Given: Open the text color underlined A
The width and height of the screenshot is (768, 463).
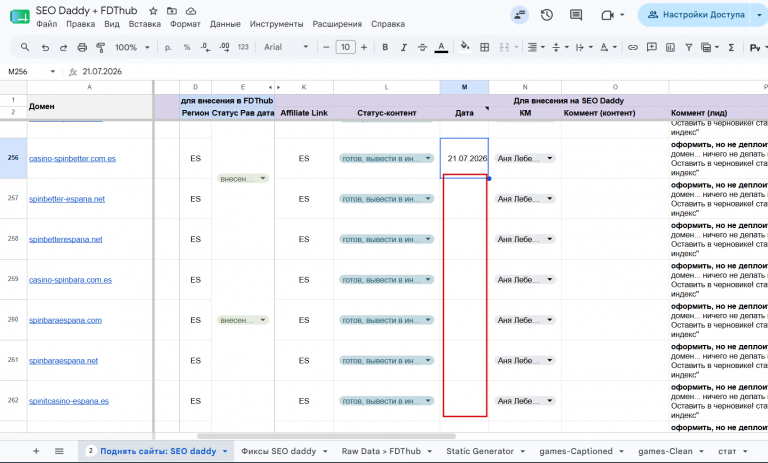Looking at the screenshot, I should pyautogui.click(x=441, y=48).
